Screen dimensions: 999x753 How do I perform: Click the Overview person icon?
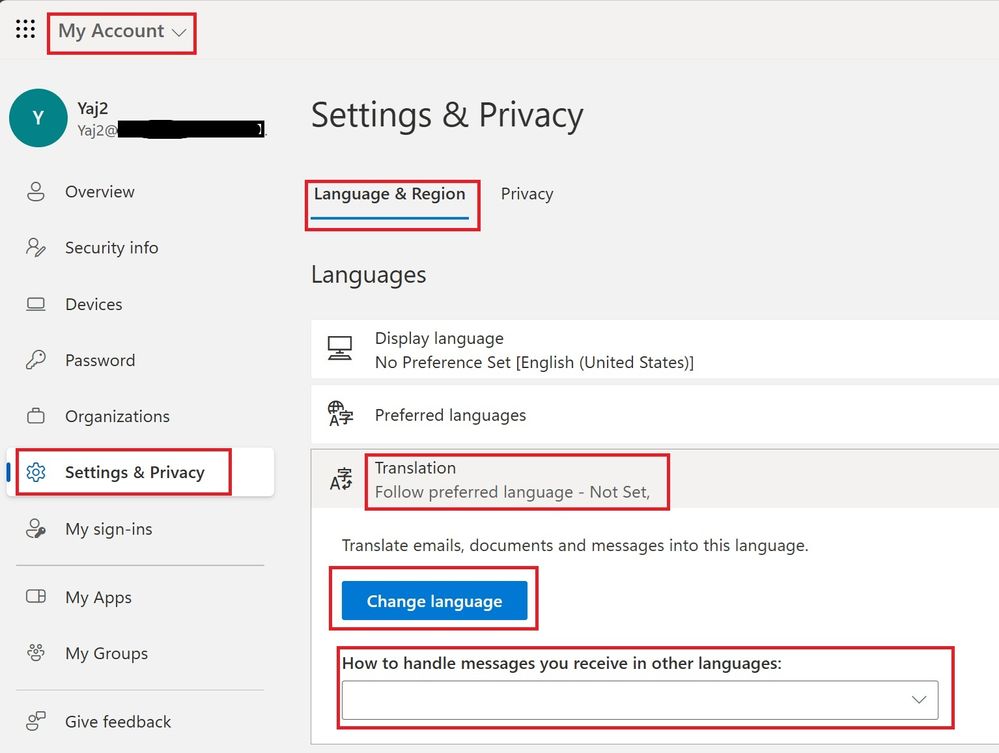pos(36,192)
